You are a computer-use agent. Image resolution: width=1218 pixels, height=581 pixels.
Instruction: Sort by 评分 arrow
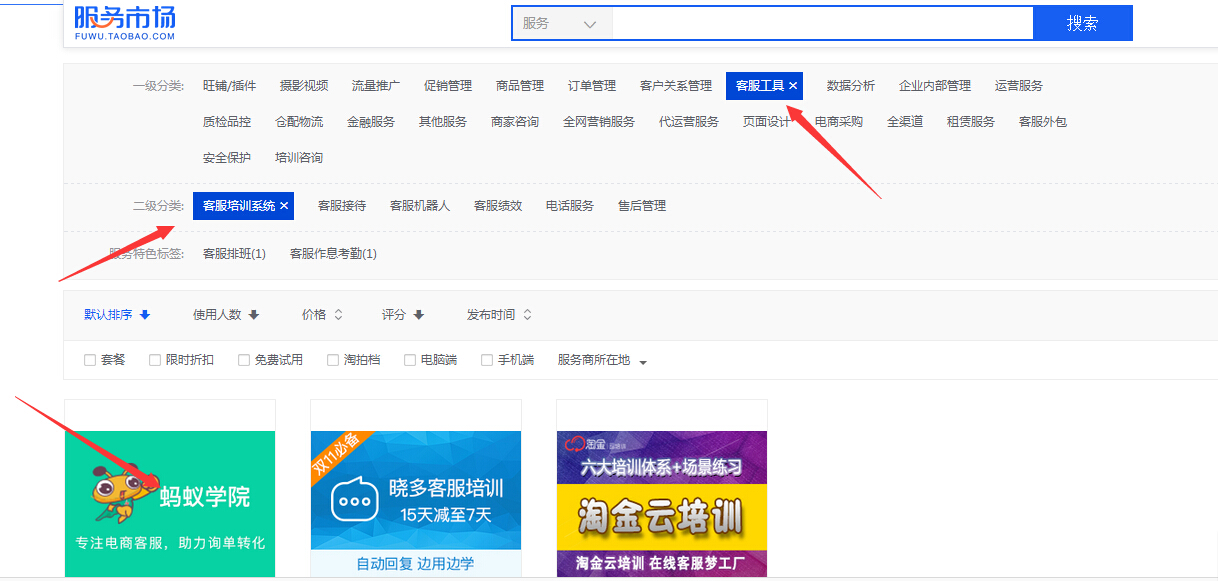click(419, 315)
